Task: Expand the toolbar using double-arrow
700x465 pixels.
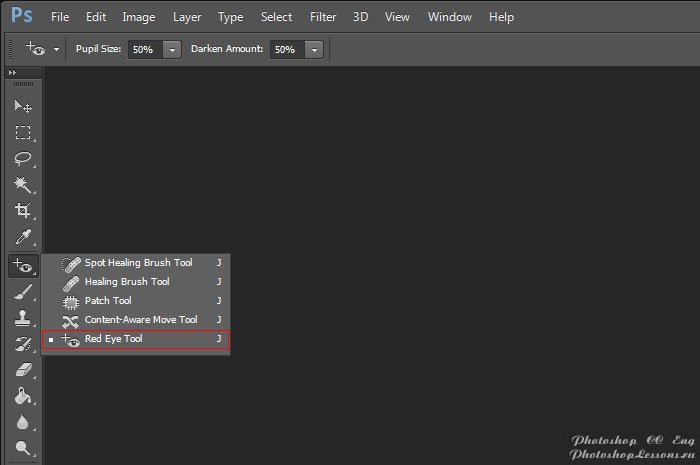Action: pos(13,73)
